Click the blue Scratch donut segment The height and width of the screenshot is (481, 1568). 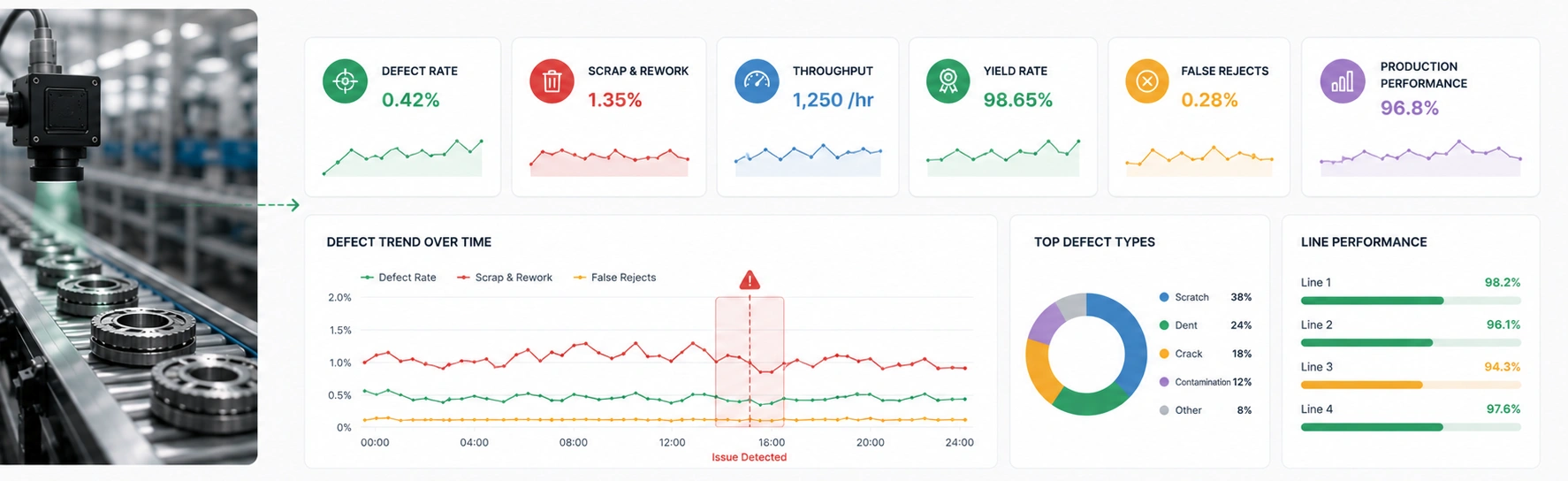[x=1131, y=340]
